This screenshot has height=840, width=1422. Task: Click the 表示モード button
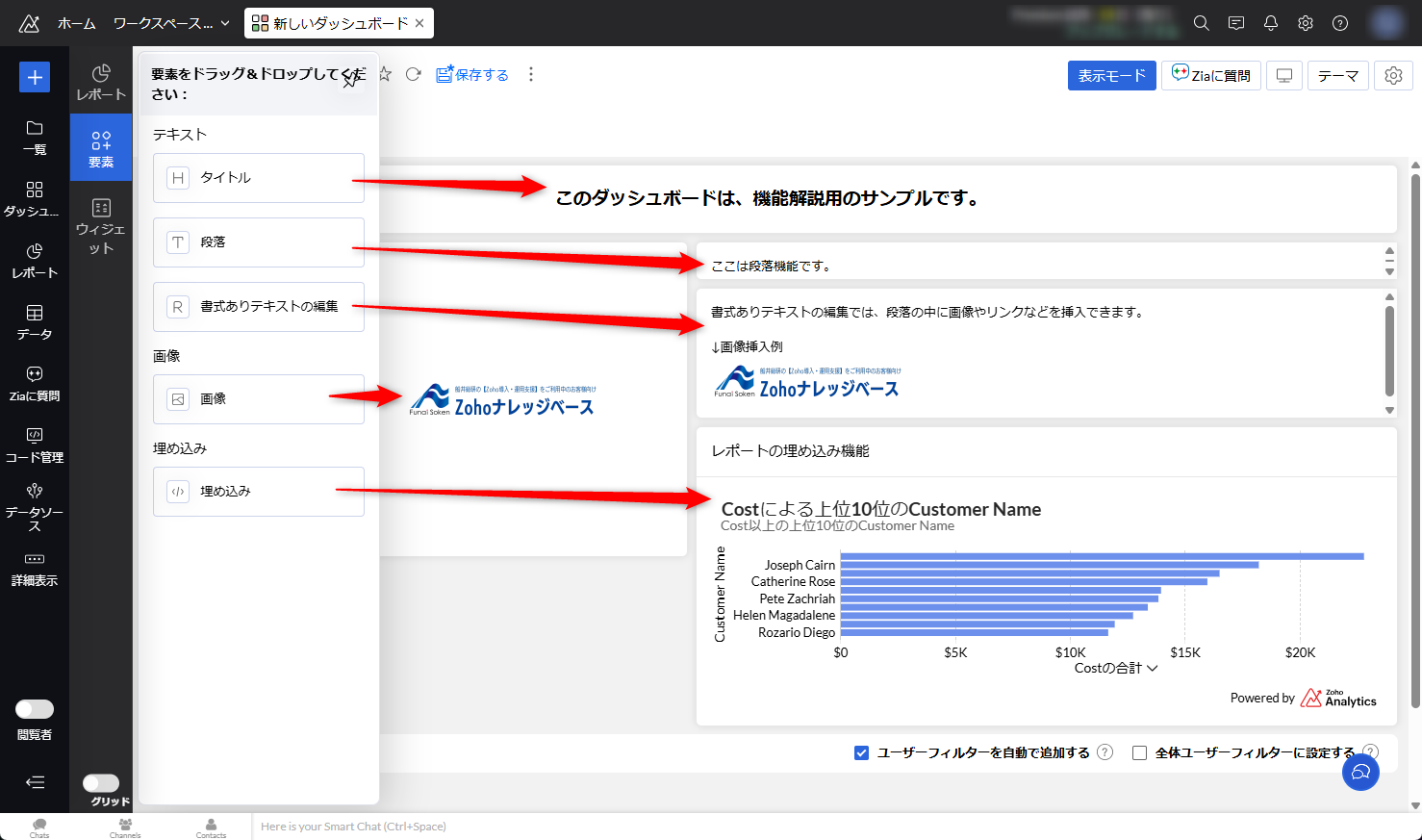click(1111, 76)
